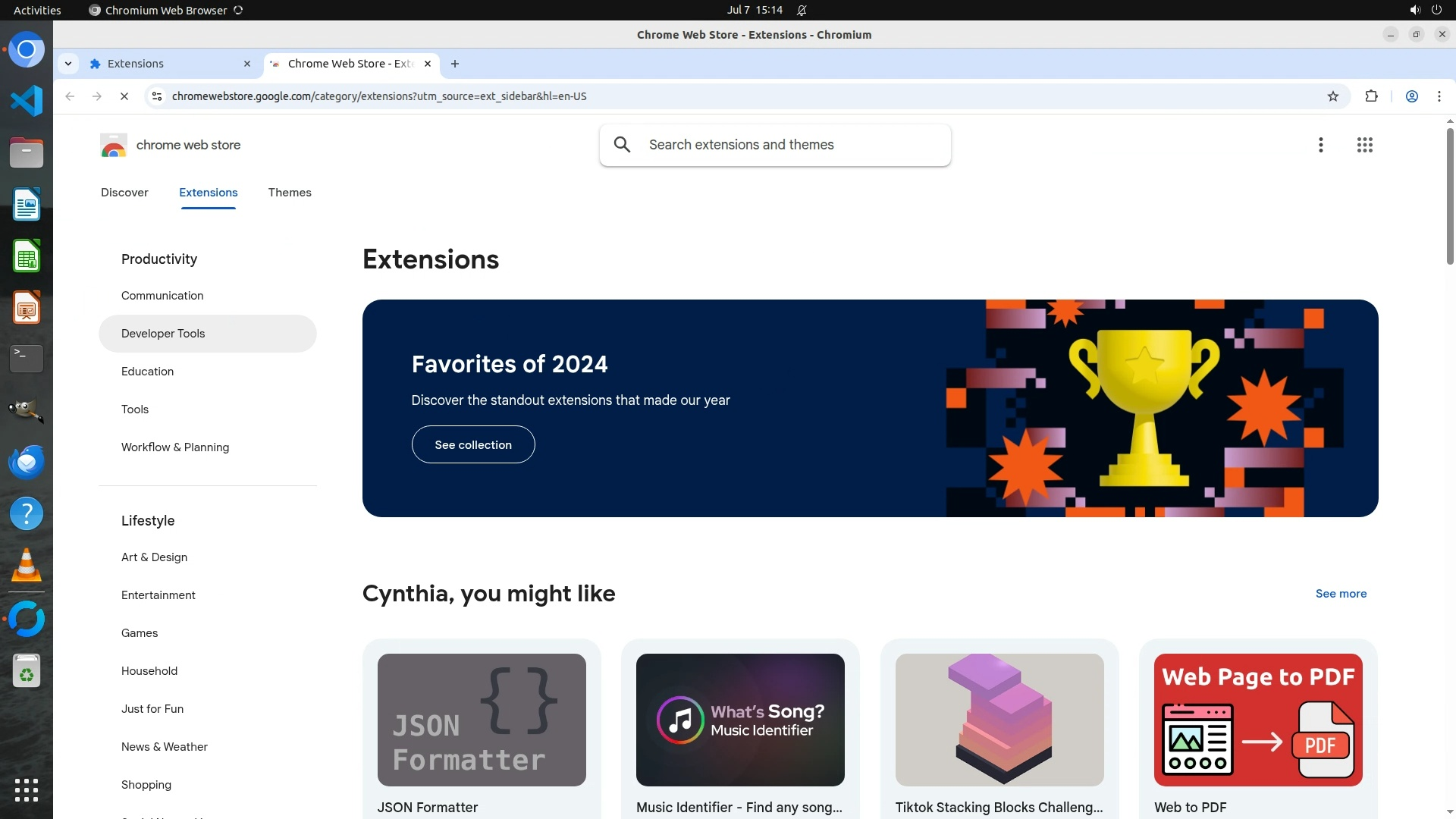Open the tab search dropdown arrow
Viewport: 1456px width, 819px height.
(x=68, y=64)
